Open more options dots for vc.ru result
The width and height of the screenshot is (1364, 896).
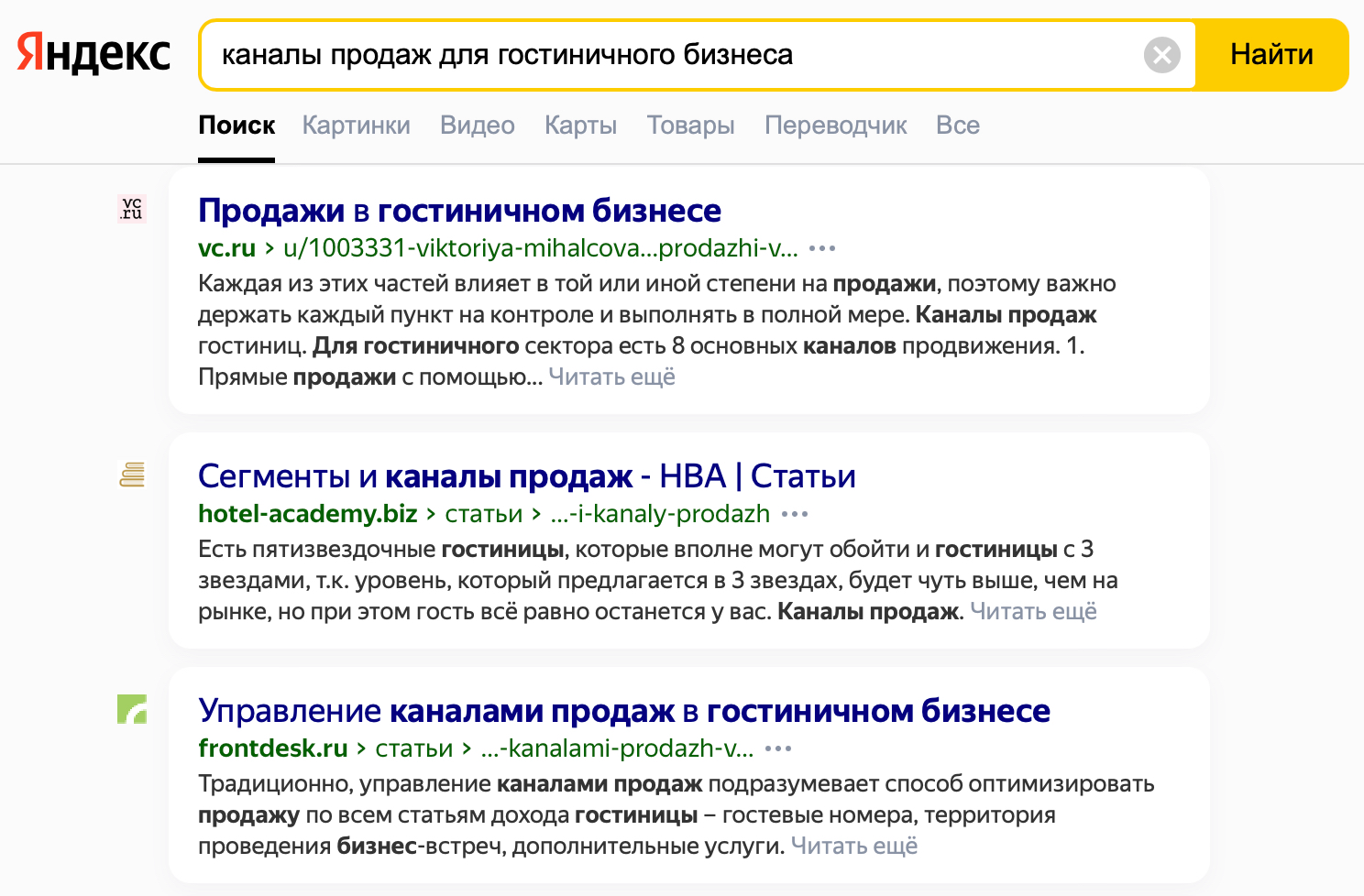(x=822, y=248)
